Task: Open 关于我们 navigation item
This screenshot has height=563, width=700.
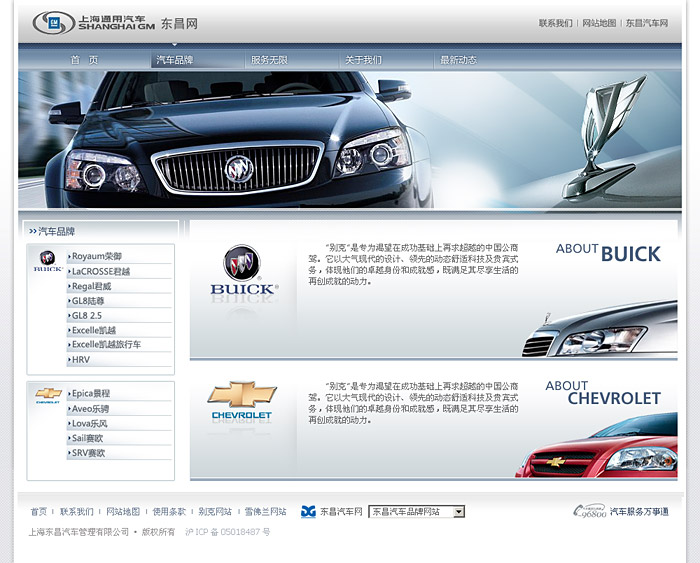Action: (363, 60)
